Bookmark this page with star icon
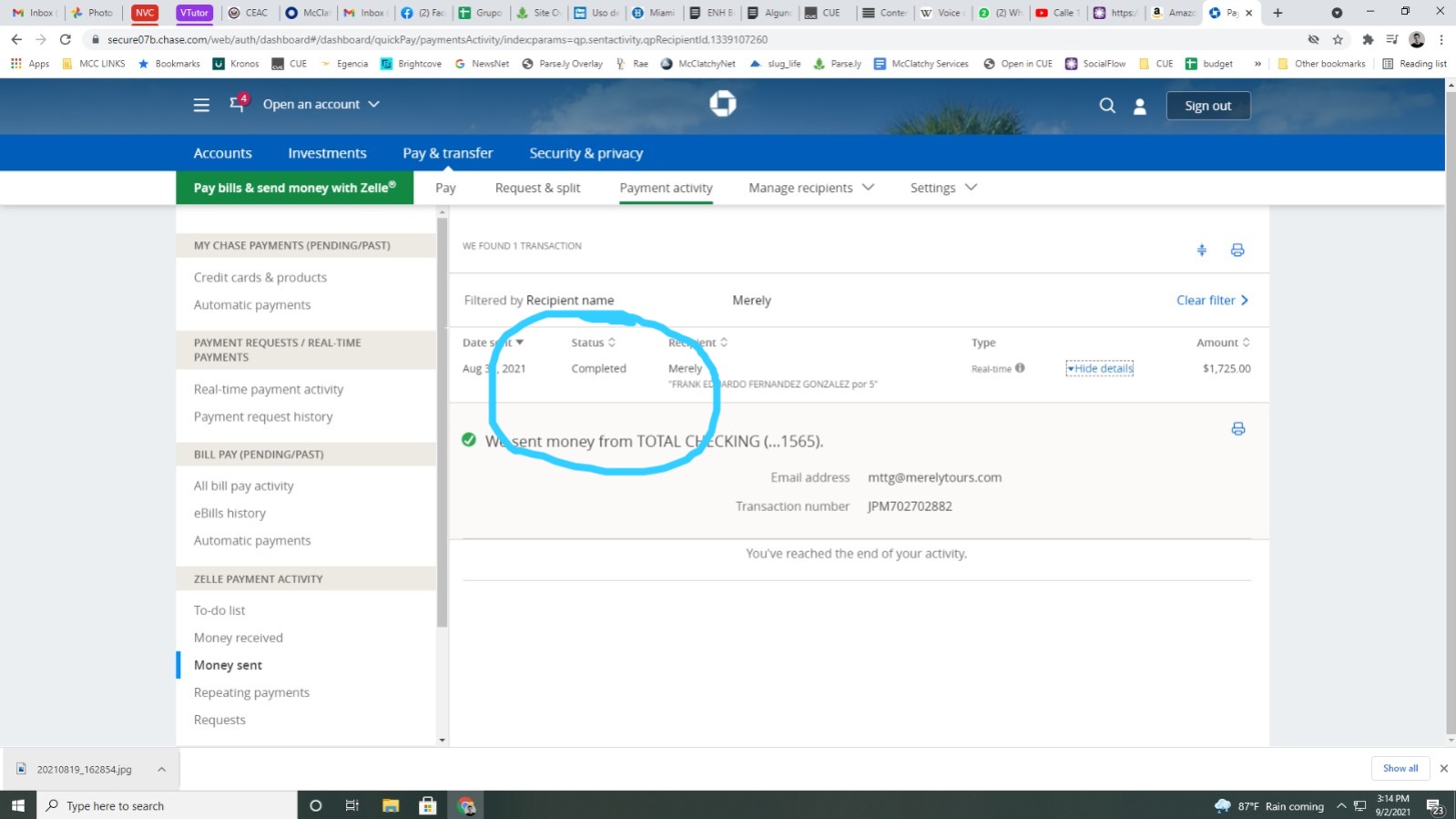 pyautogui.click(x=1338, y=39)
